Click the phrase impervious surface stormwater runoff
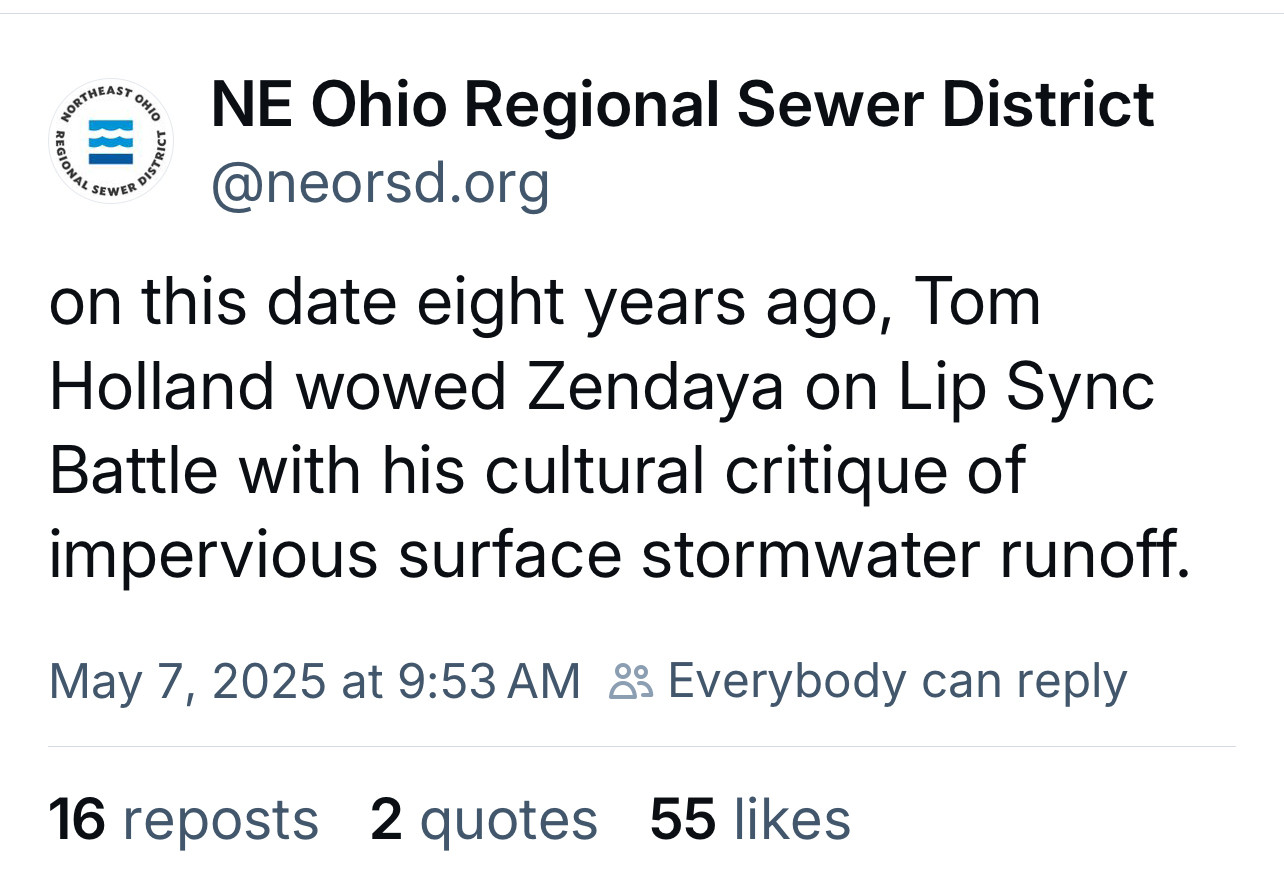This screenshot has width=1284, height=880. tap(620, 557)
